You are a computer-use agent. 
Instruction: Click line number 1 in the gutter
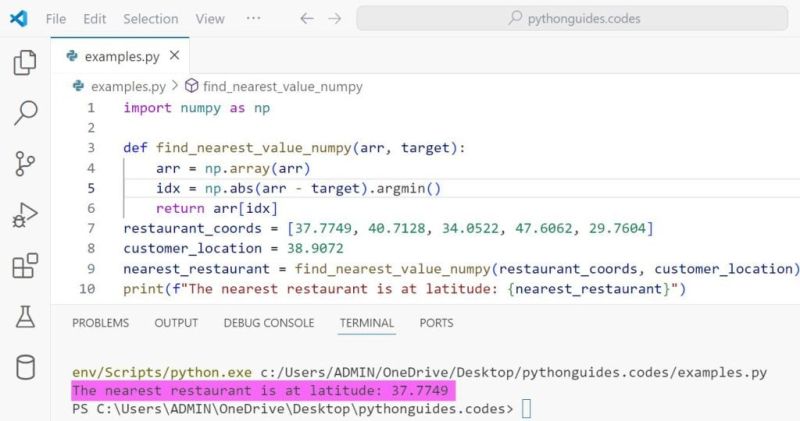pos(91,108)
